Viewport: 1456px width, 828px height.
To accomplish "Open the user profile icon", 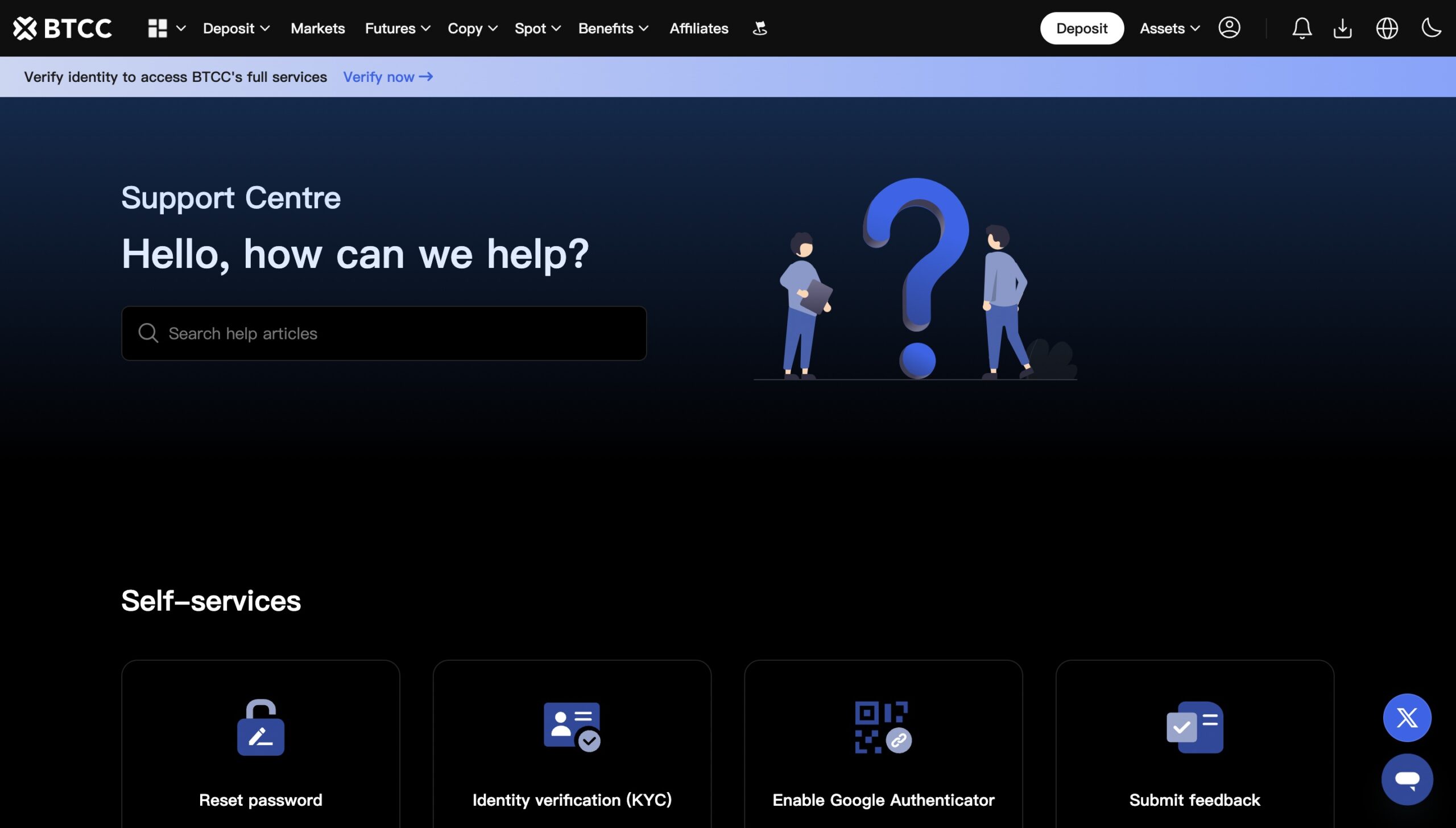I will (1229, 28).
